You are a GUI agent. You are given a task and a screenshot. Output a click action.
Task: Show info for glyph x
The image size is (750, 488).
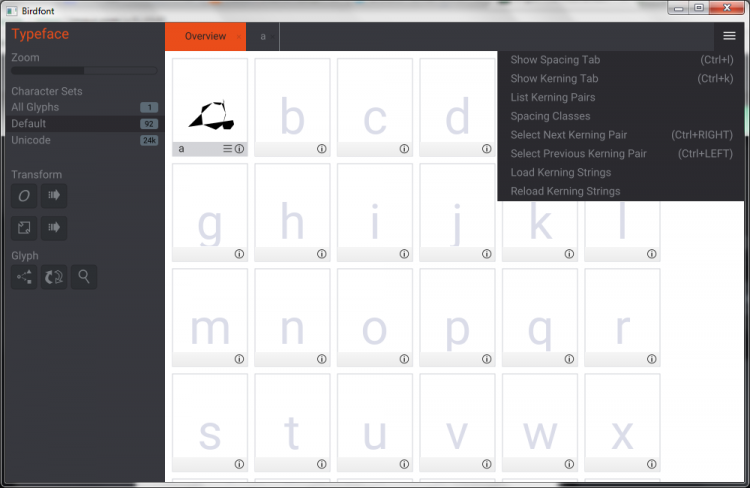651,464
